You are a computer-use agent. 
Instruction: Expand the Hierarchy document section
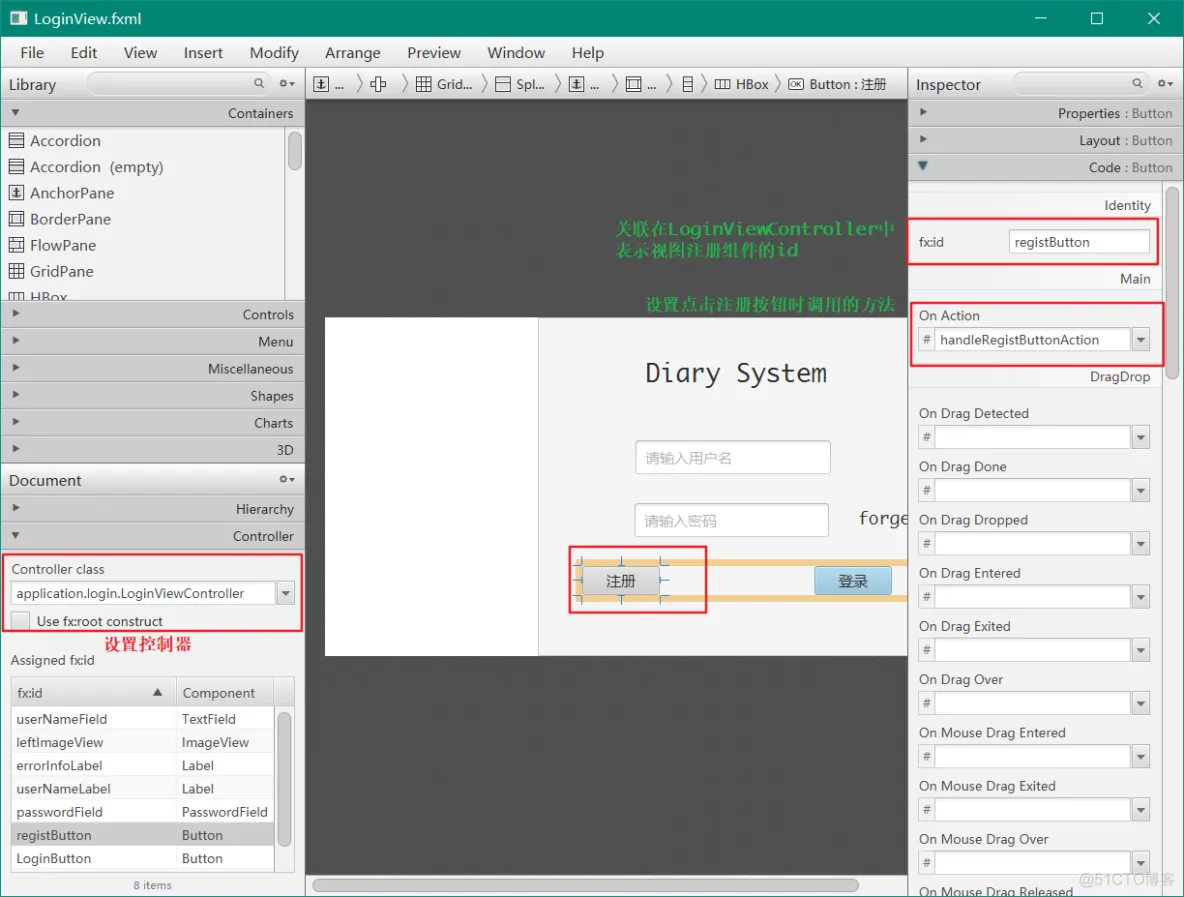(153, 509)
